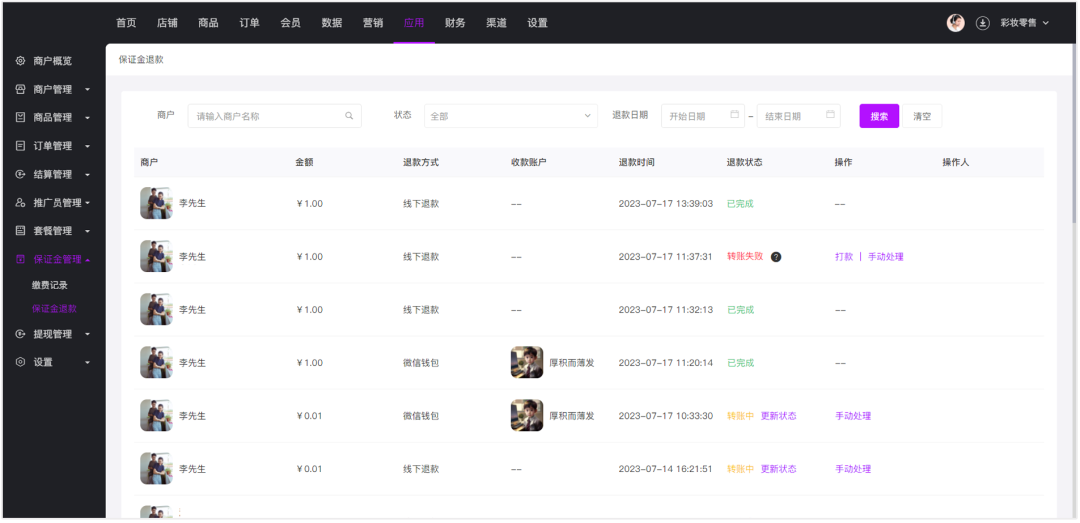1080x523 pixels.
Task: Click the calendar icon in 结束日期 field
Action: pyautogui.click(x=830, y=115)
